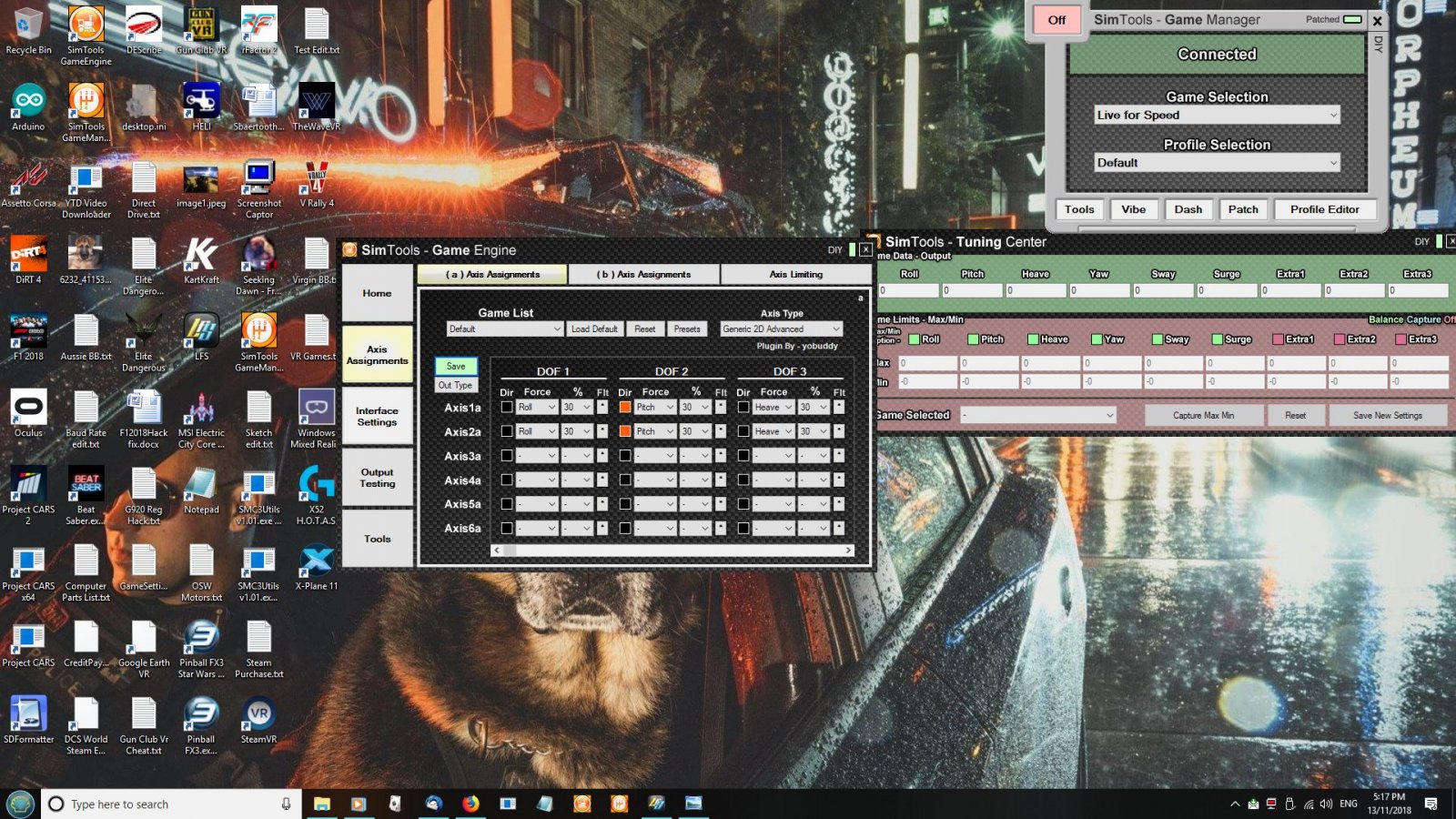
Task: Open the Axis1a DOF 2 Pitch force dropdown
Action: coord(655,407)
